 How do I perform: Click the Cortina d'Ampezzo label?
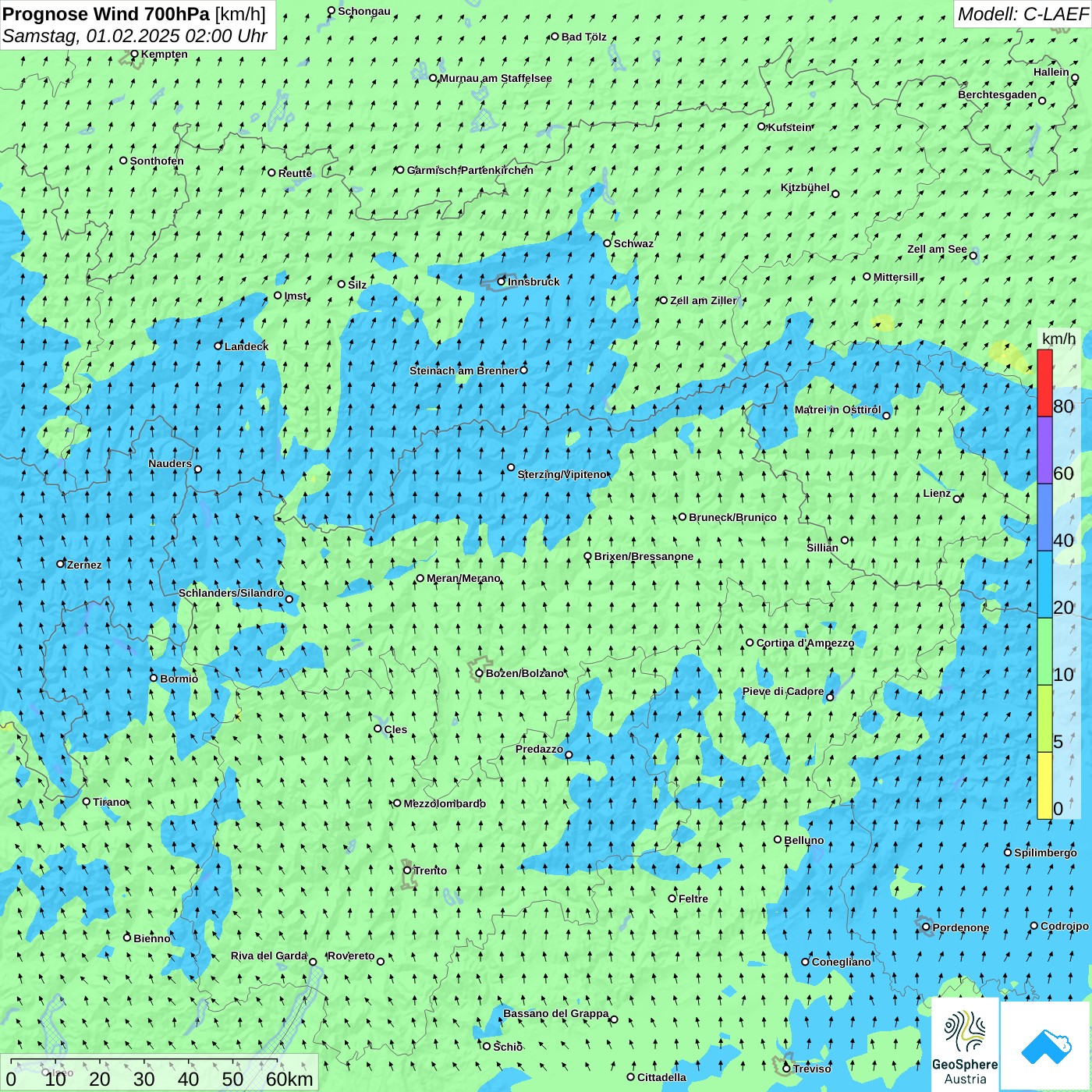(805, 643)
